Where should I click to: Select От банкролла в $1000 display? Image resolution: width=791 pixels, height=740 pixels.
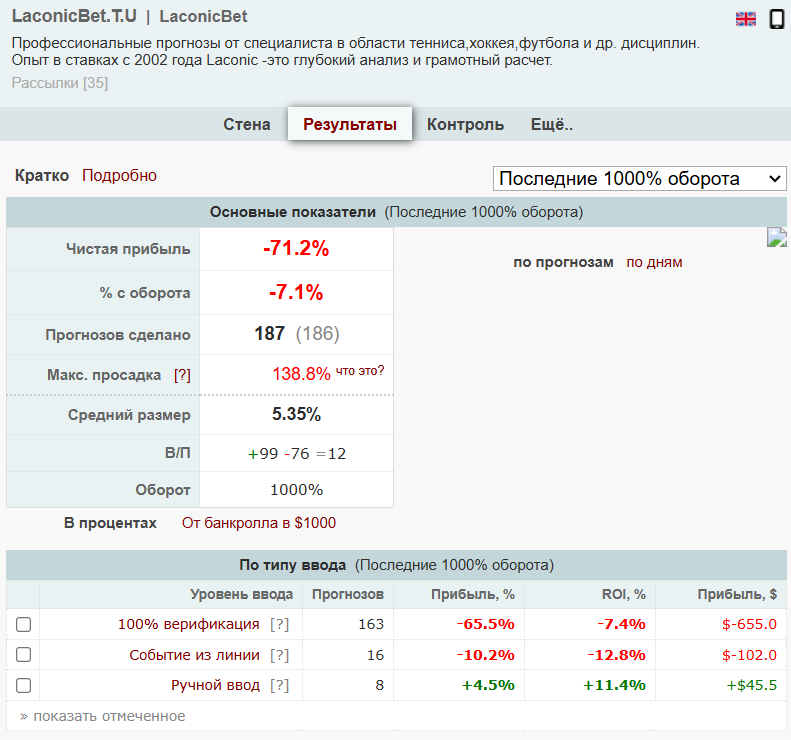(x=259, y=523)
